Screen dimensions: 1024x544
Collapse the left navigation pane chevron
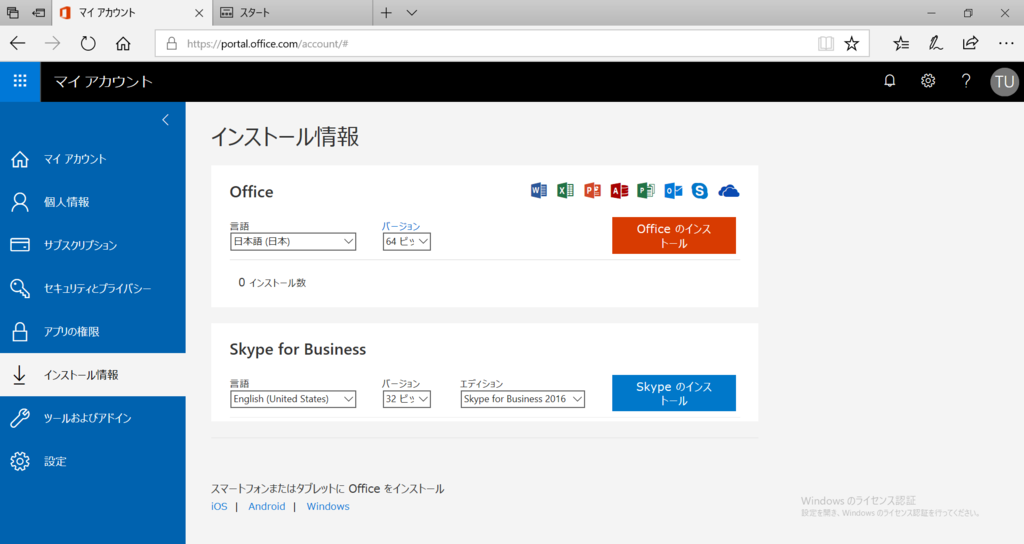165,120
